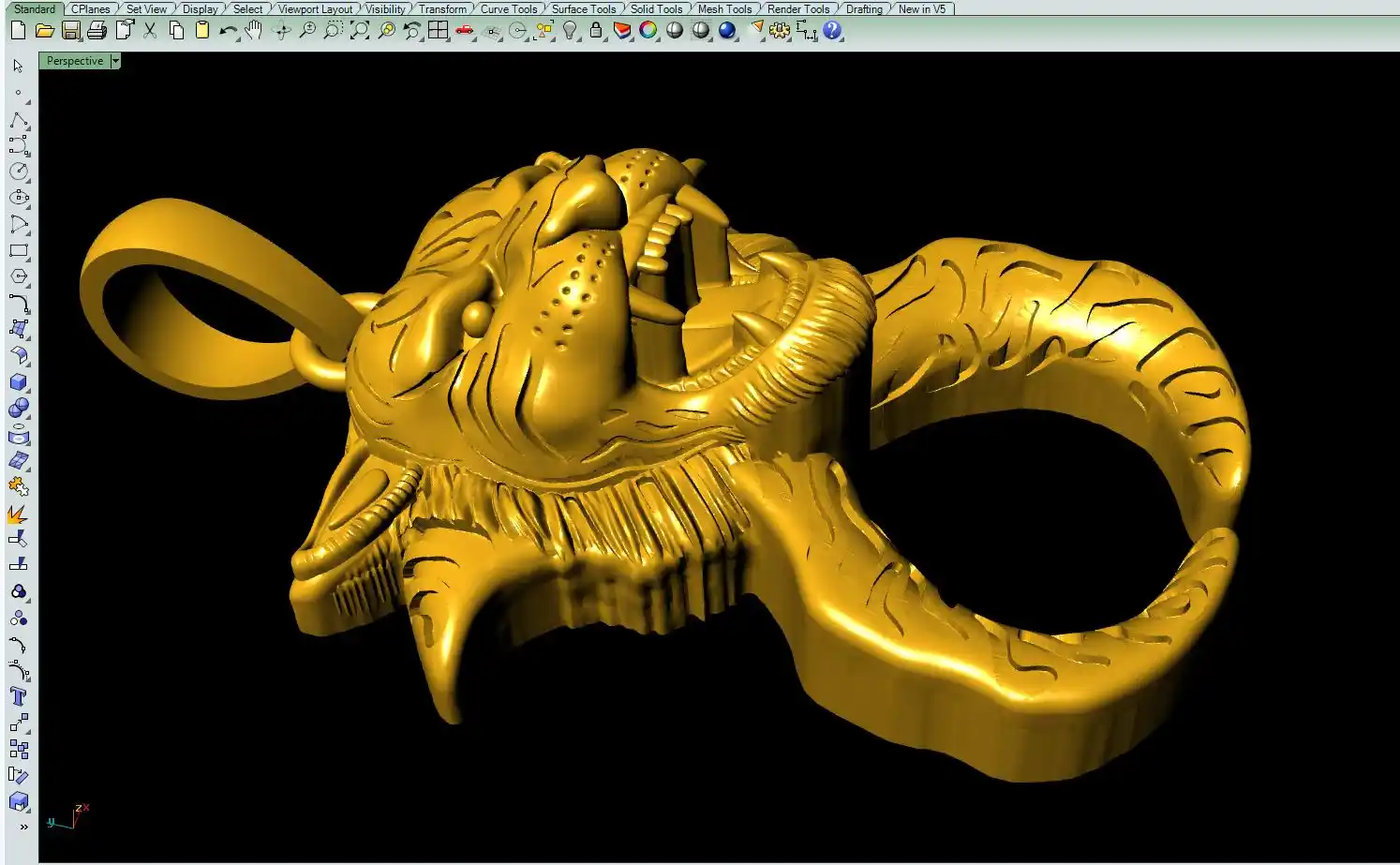Click the Open file folder icon

click(44, 31)
